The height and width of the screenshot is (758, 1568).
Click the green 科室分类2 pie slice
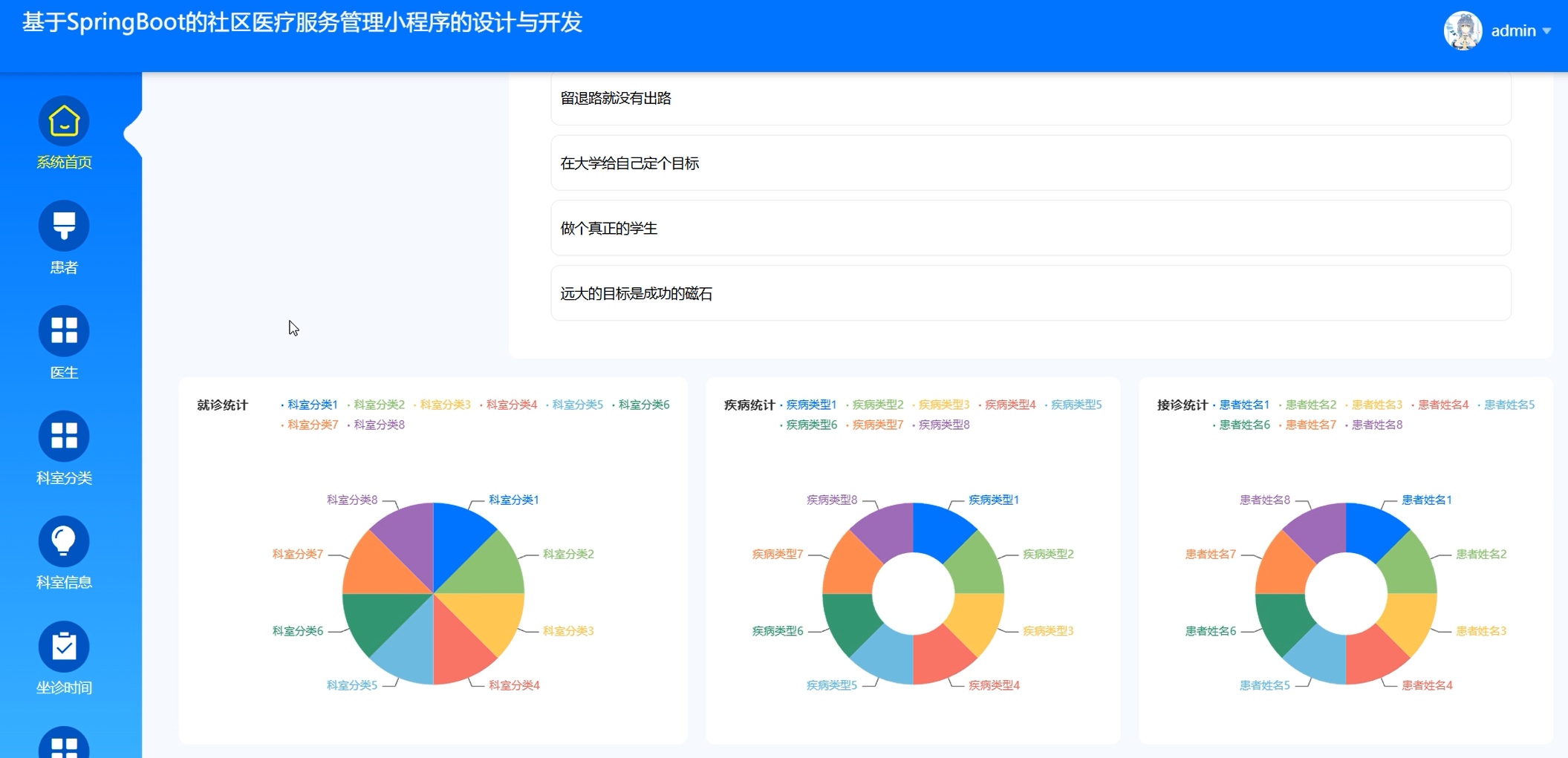coord(490,569)
